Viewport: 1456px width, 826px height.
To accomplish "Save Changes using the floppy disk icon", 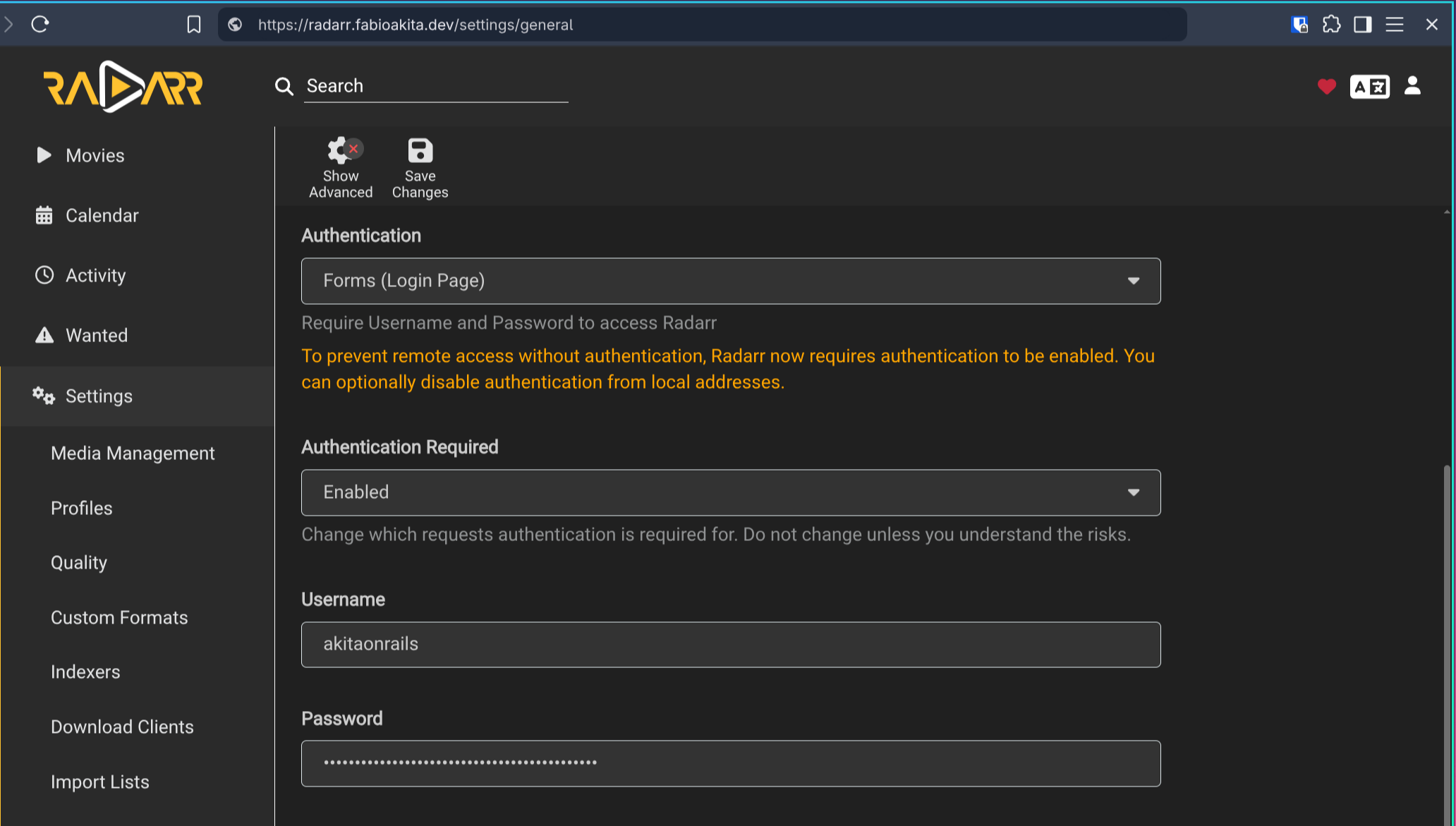I will click(x=420, y=165).
